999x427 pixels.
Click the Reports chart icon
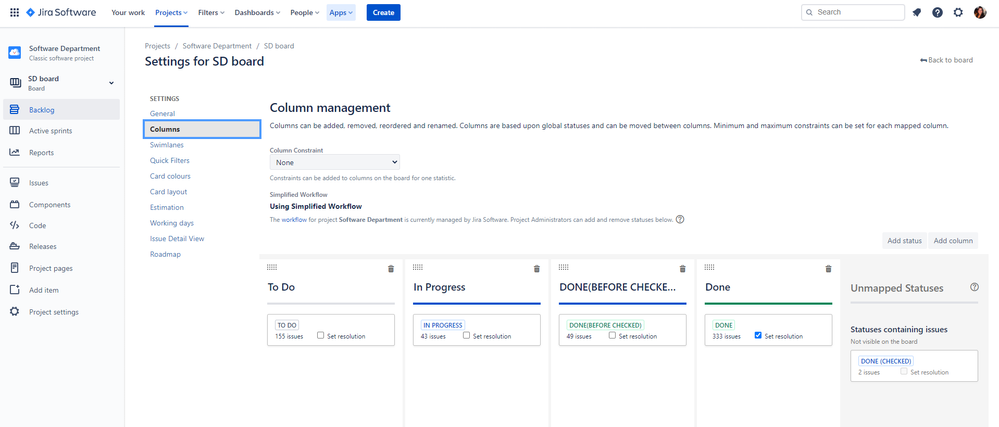coord(15,152)
